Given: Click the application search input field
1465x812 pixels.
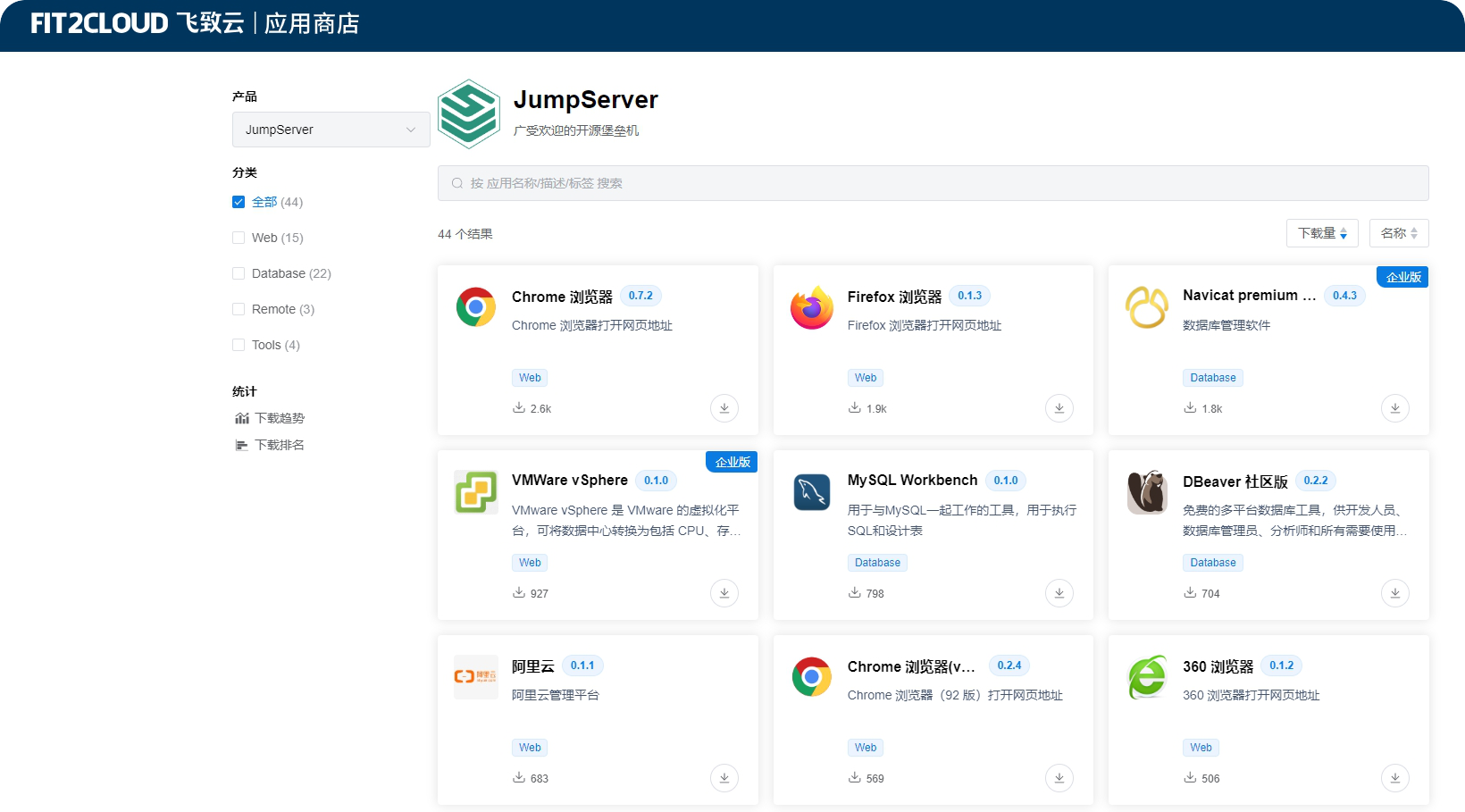Looking at the screenshot, I should tap(932, 183).
